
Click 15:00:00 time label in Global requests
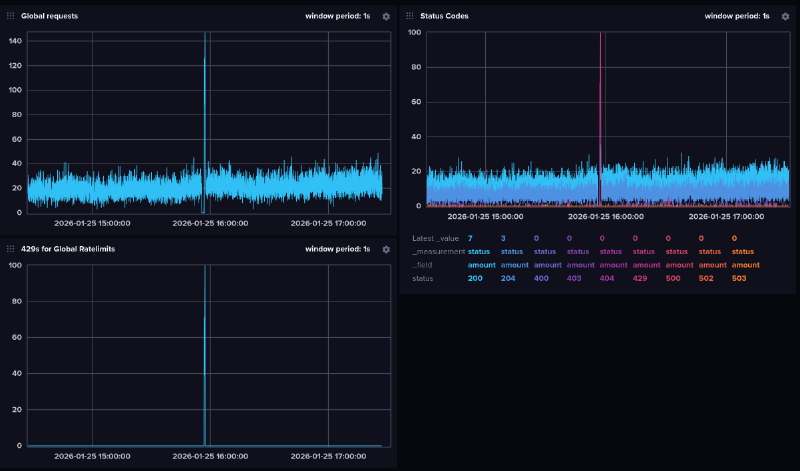point(92,224)
